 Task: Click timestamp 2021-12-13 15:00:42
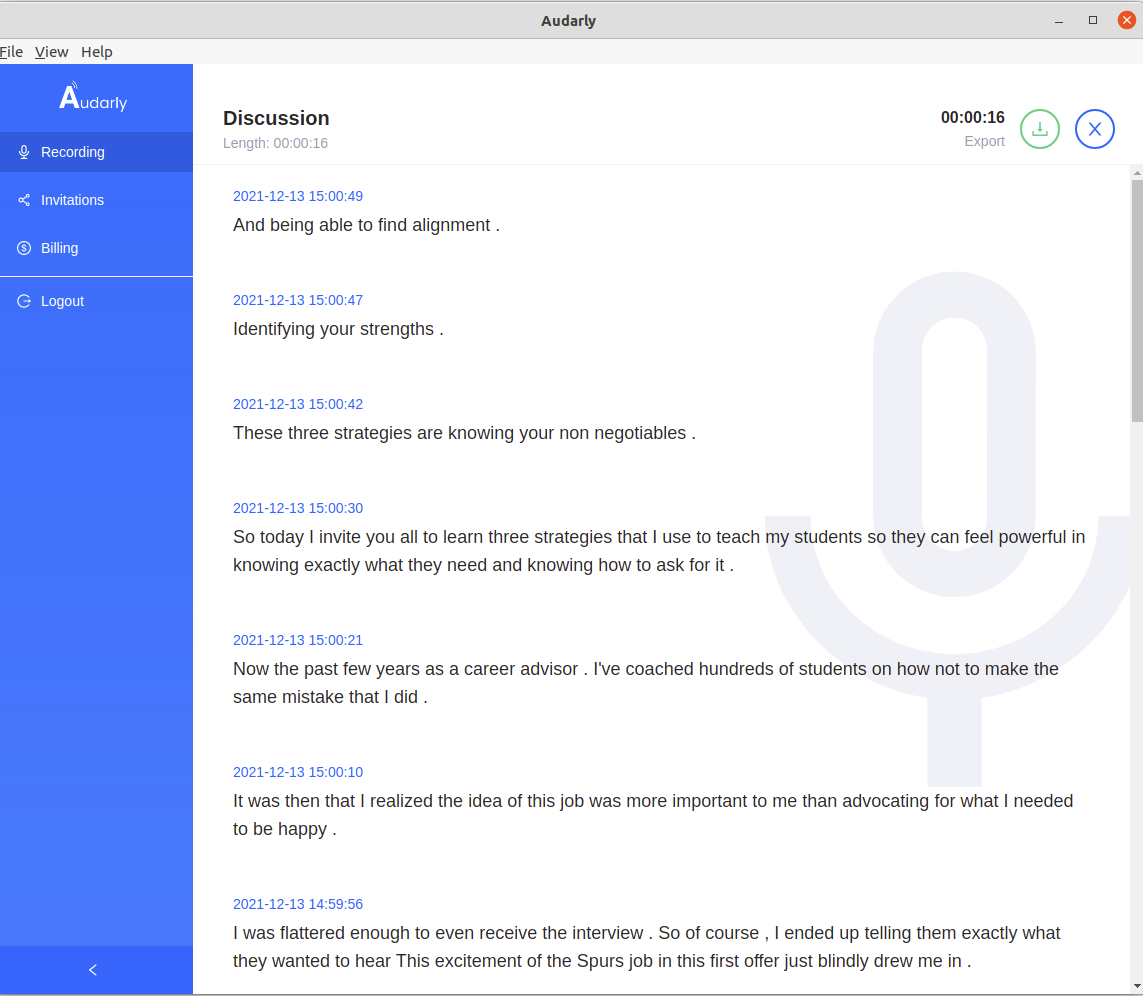tap(297, 404)
